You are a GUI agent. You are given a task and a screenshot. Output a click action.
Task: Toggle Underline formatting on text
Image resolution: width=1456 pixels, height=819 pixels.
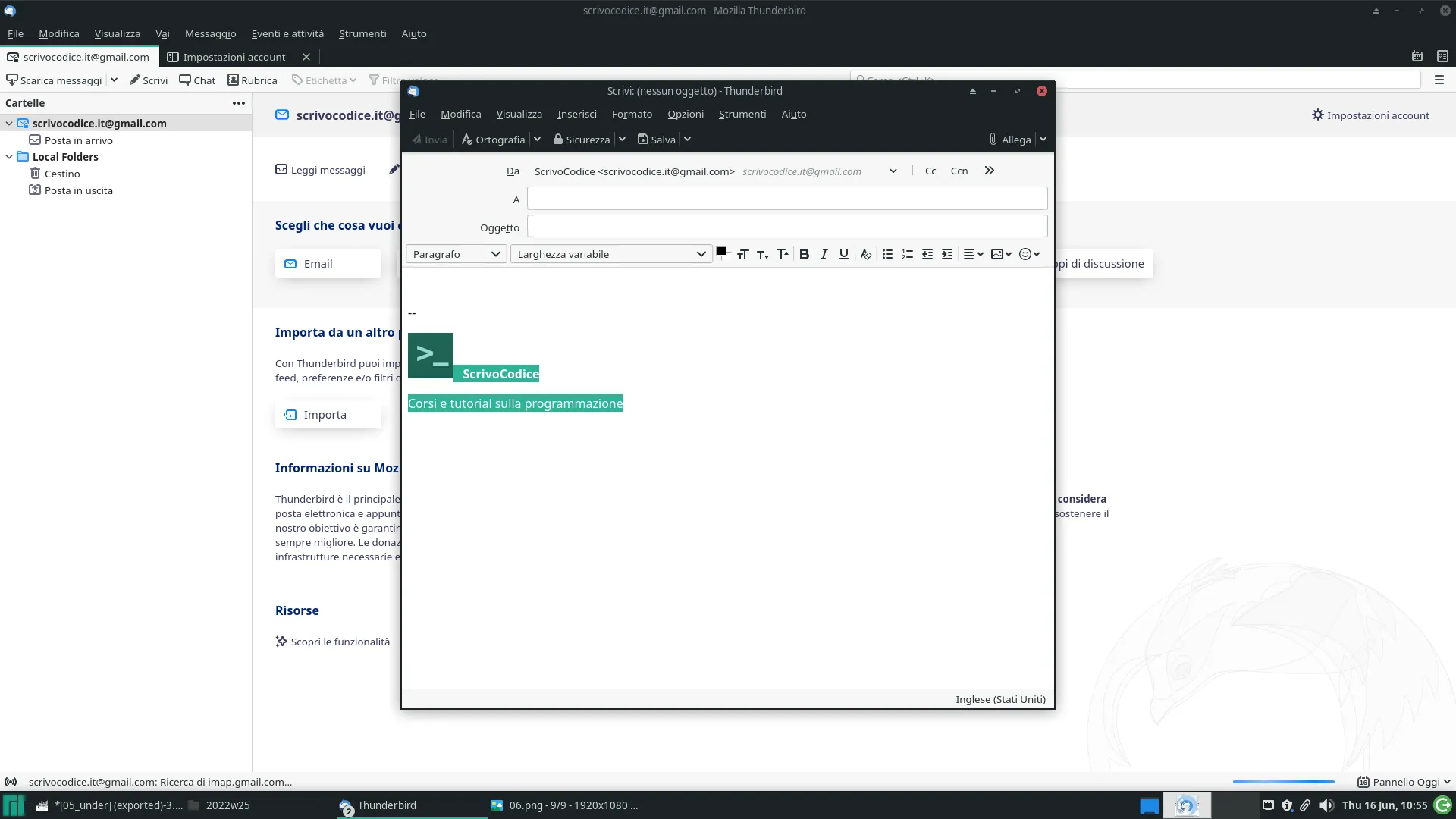tap(844, 254)
